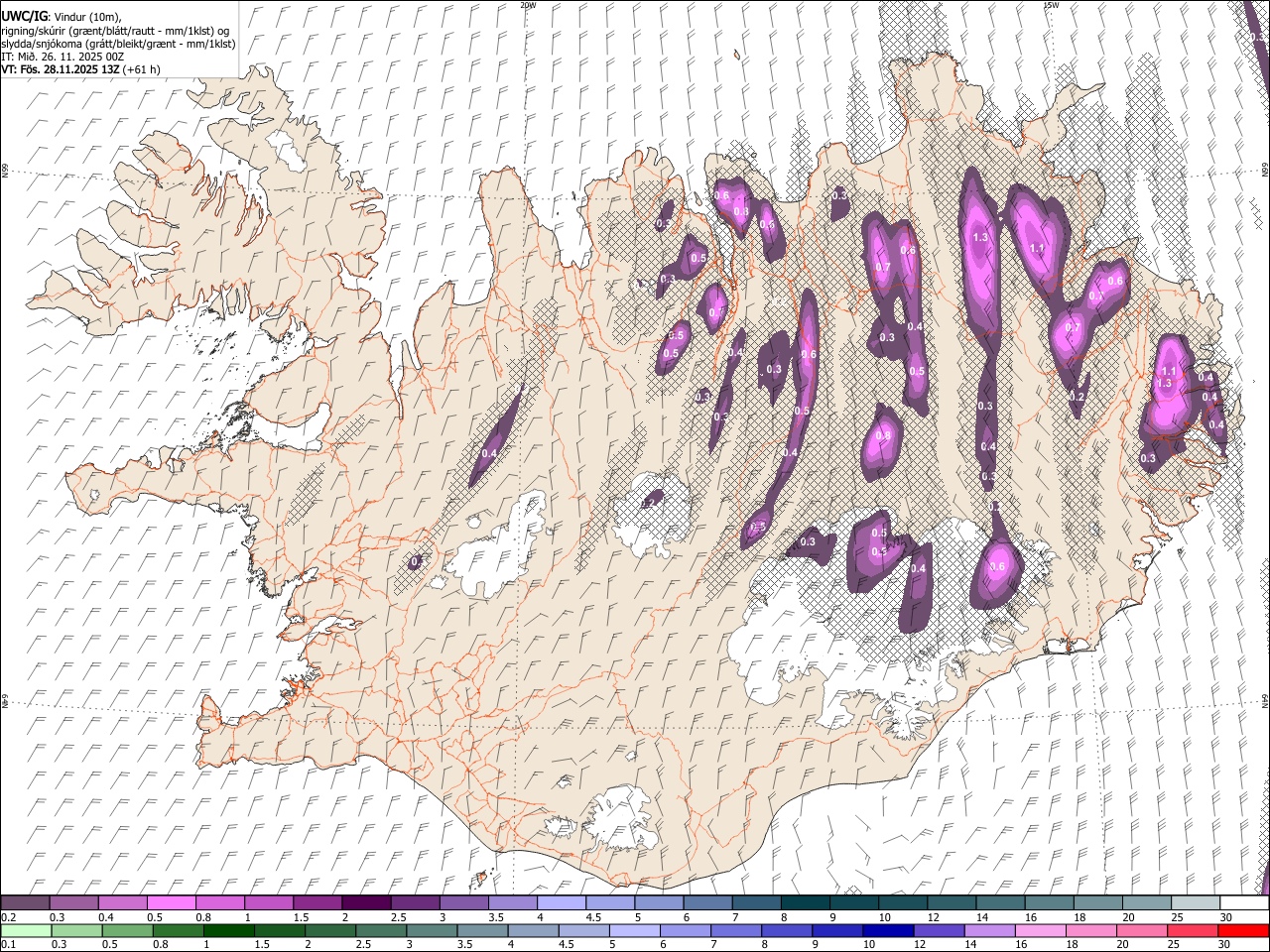This screenshot has height=952, width=1270.
Task: Select the palest green 0.1–0.3 rain-scale swatch
Action: (25, 930)
